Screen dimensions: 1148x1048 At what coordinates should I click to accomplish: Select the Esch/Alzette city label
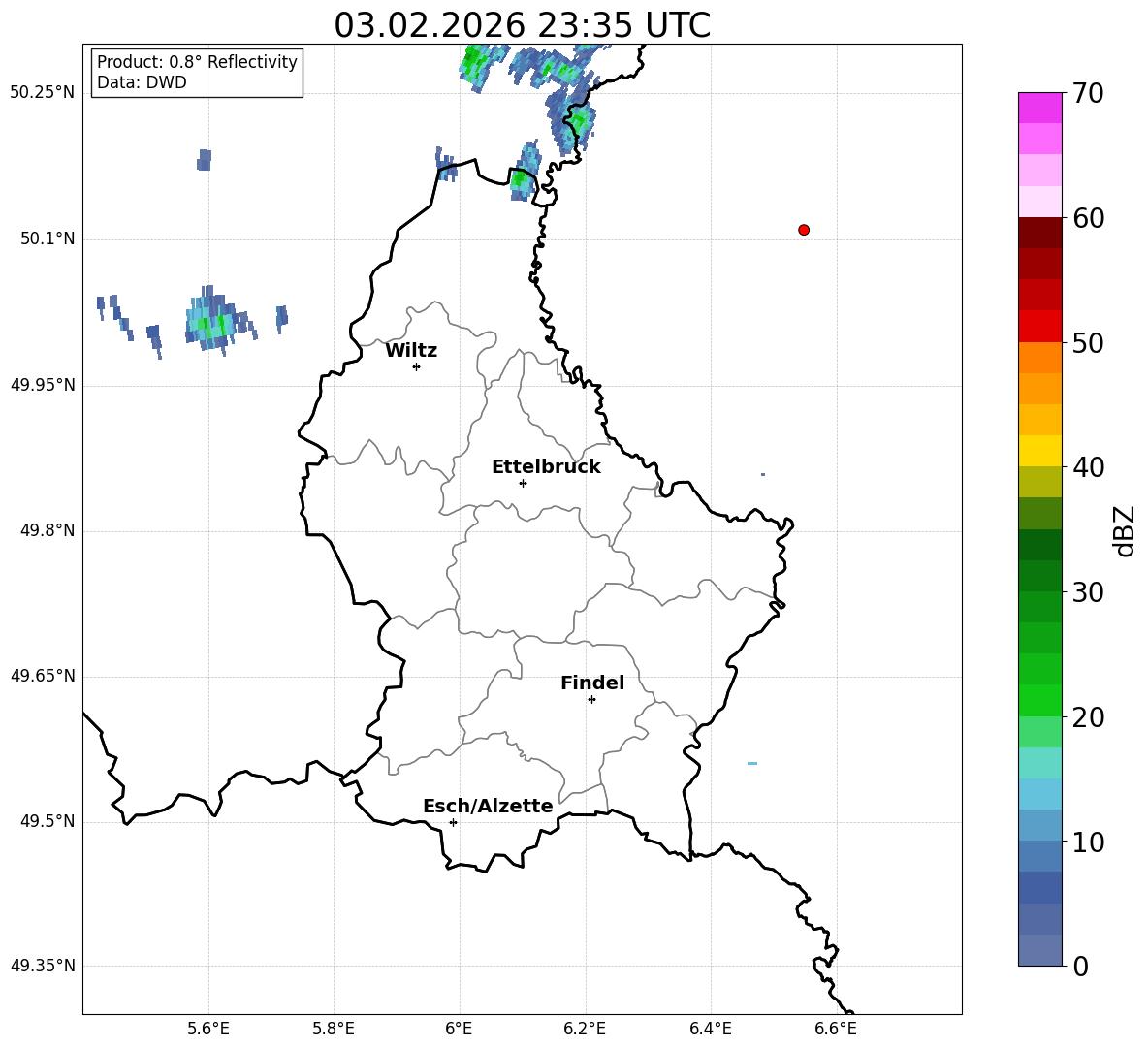click(x=488, y=806)
